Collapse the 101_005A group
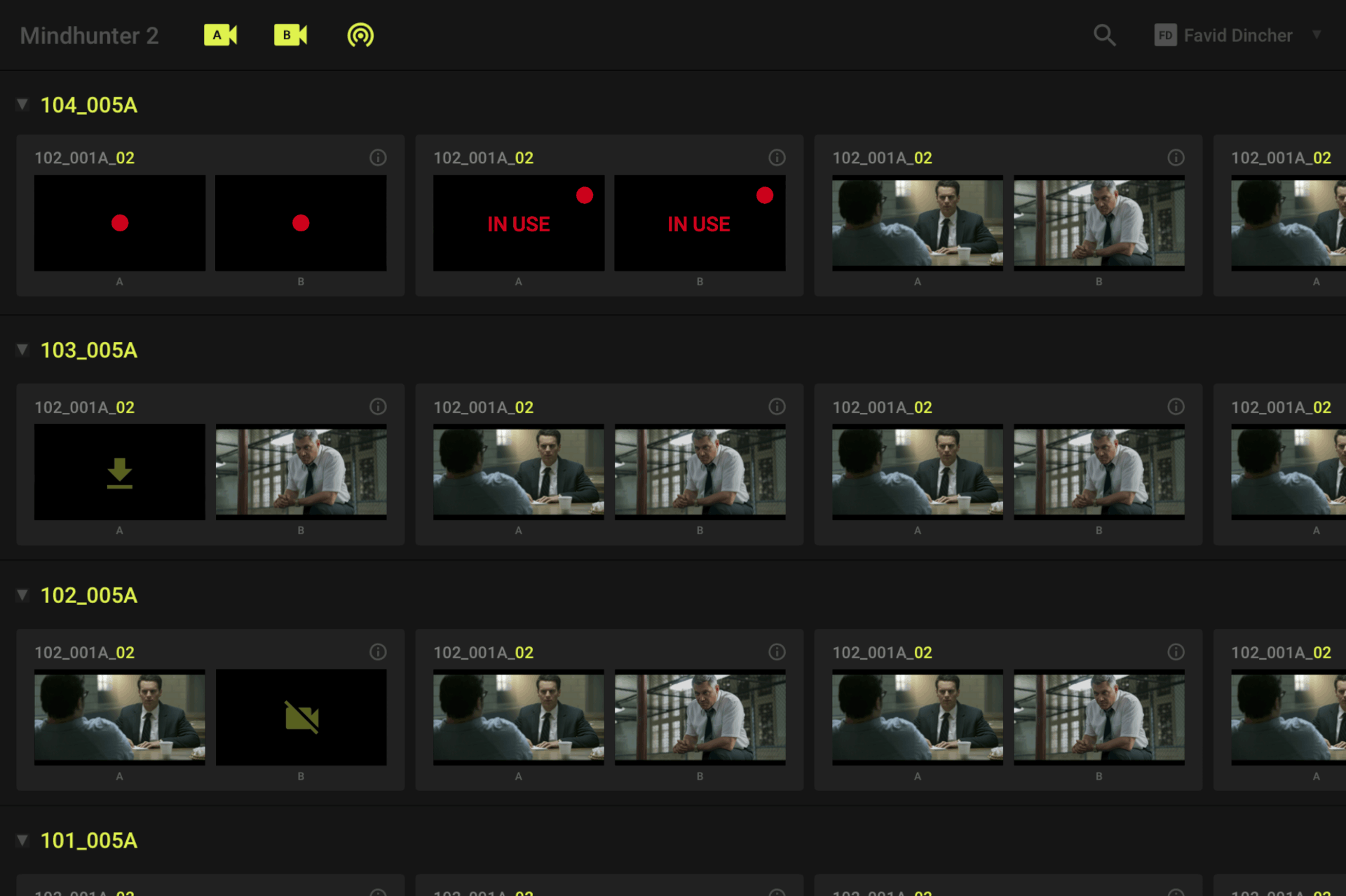 click(x=22, y=840)
